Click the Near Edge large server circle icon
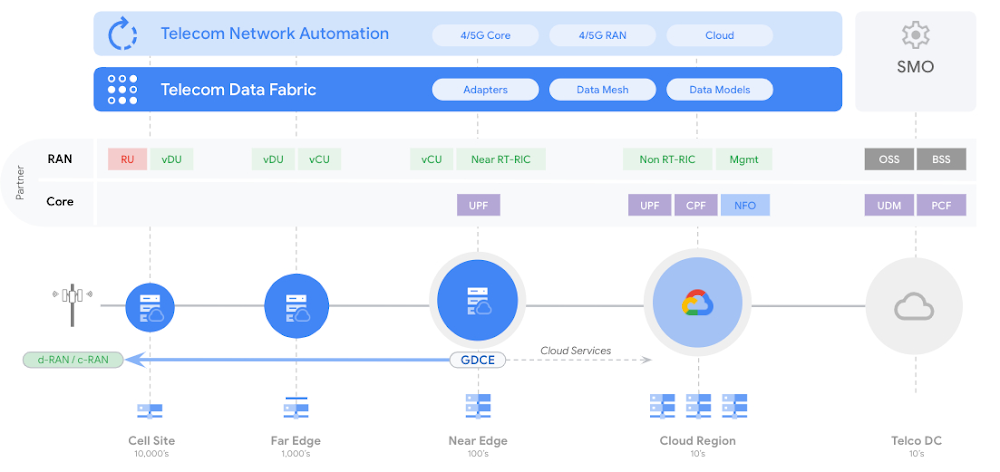 [477, 300]
